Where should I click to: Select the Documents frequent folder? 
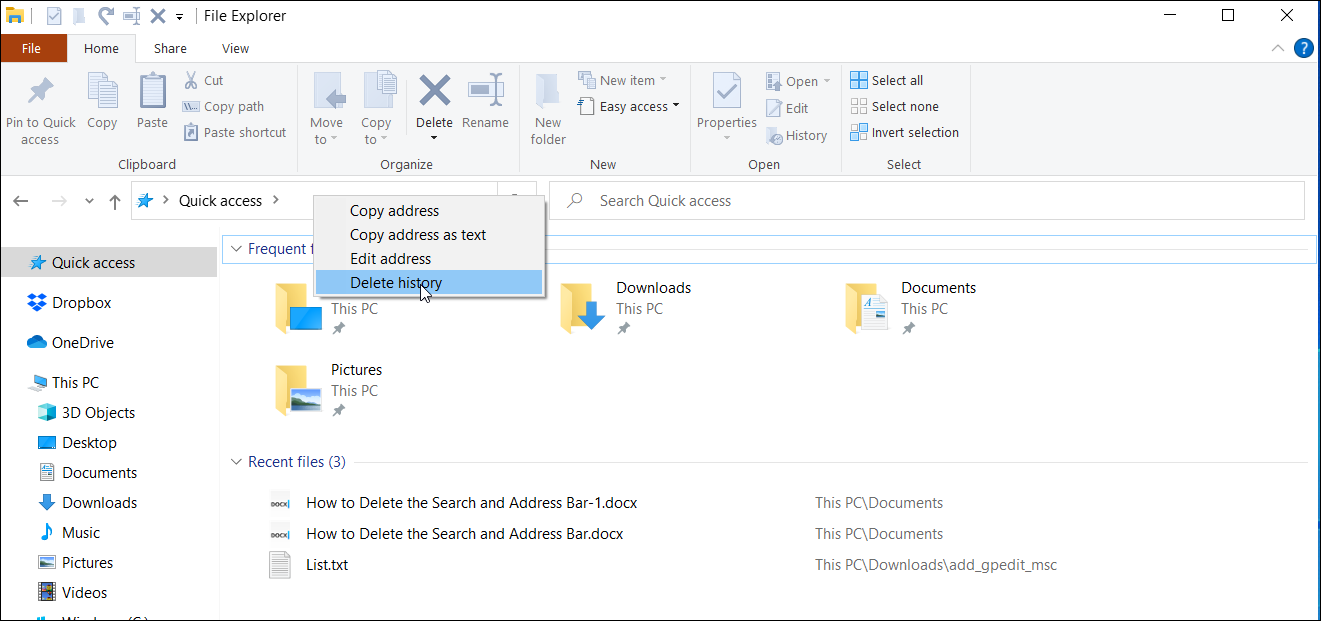[911, 308]
